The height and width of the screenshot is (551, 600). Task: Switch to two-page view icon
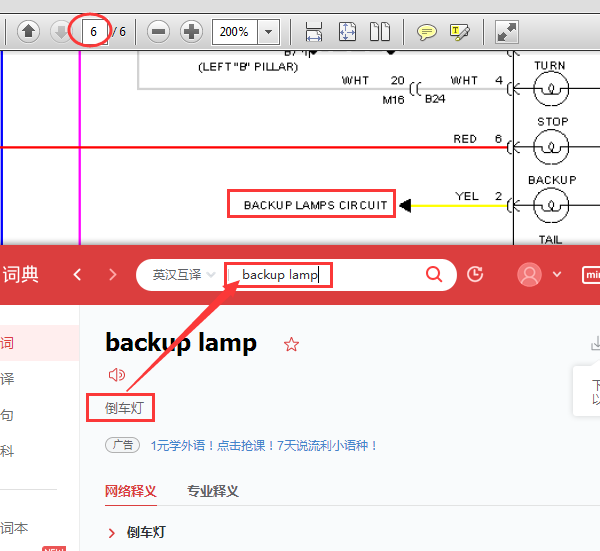click(x=380, y=31)
